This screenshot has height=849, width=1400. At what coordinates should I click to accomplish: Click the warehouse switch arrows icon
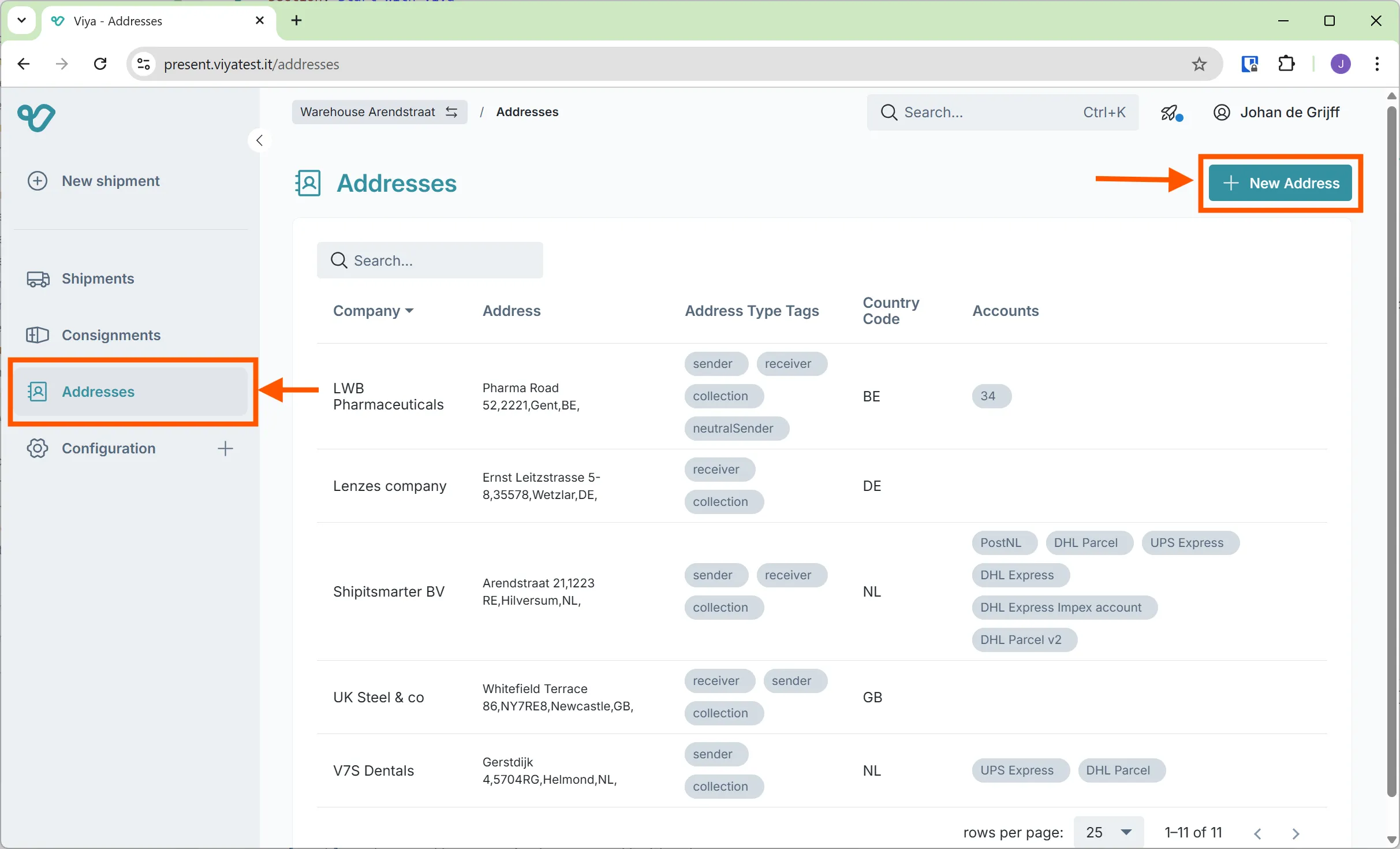click(452, 112)
